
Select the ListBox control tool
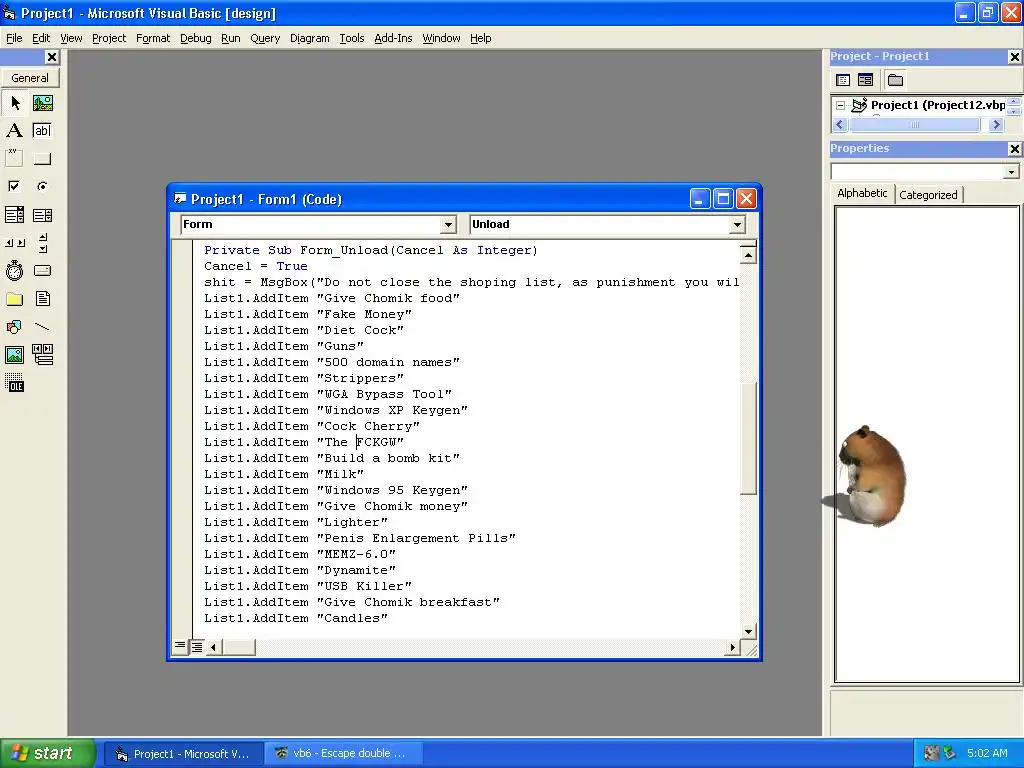tap(43, 215)
